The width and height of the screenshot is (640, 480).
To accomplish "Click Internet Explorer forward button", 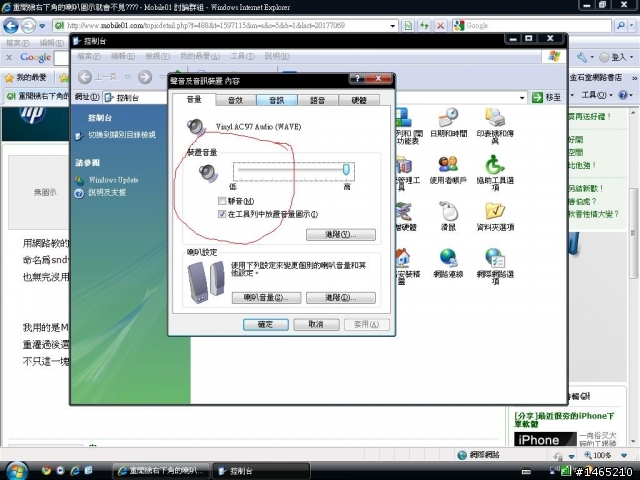I will pyautogui.click(x=28, y=26).
